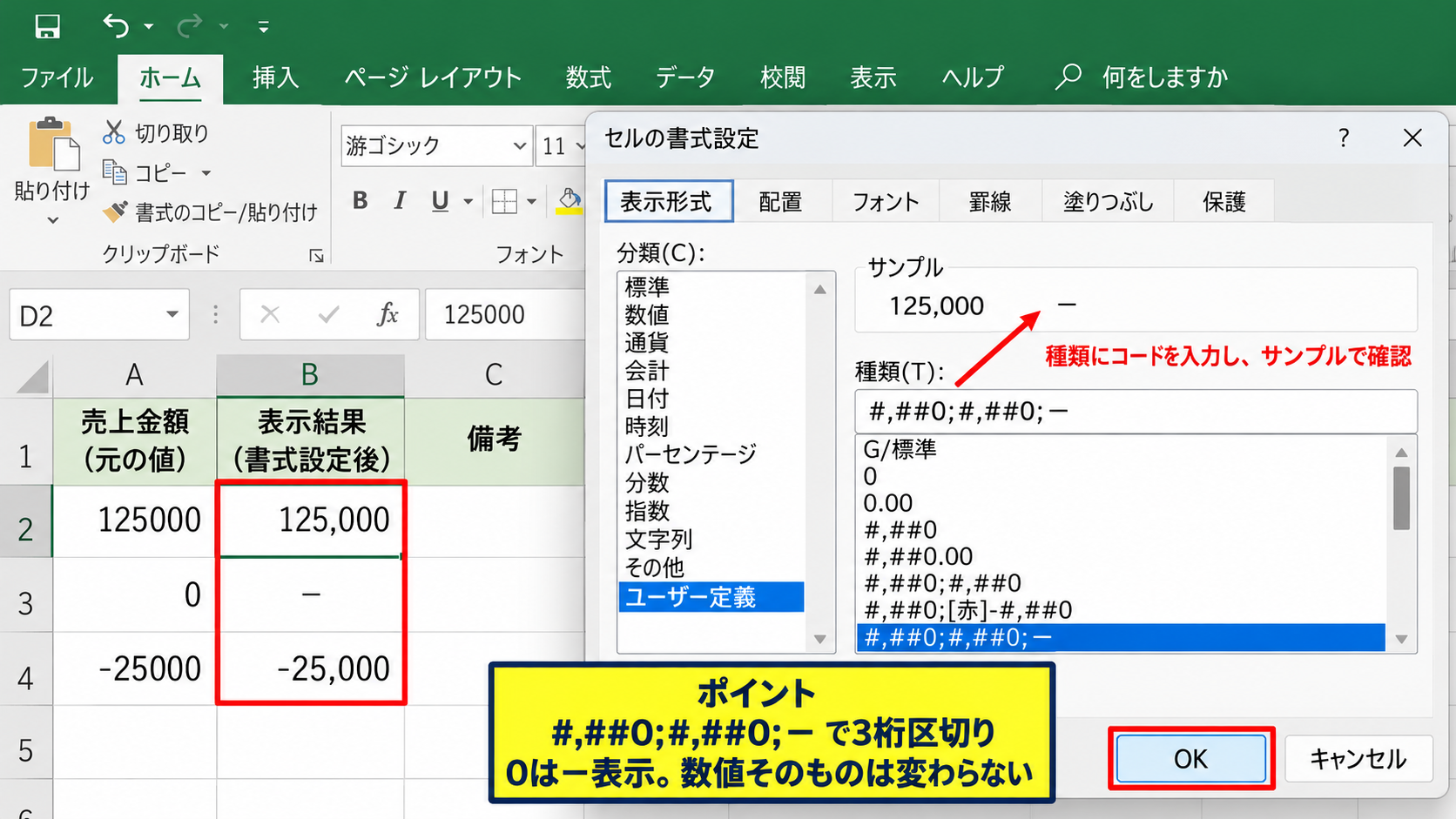
Task: Click the dialog help question mark
Action: (x=1344, y=138)
